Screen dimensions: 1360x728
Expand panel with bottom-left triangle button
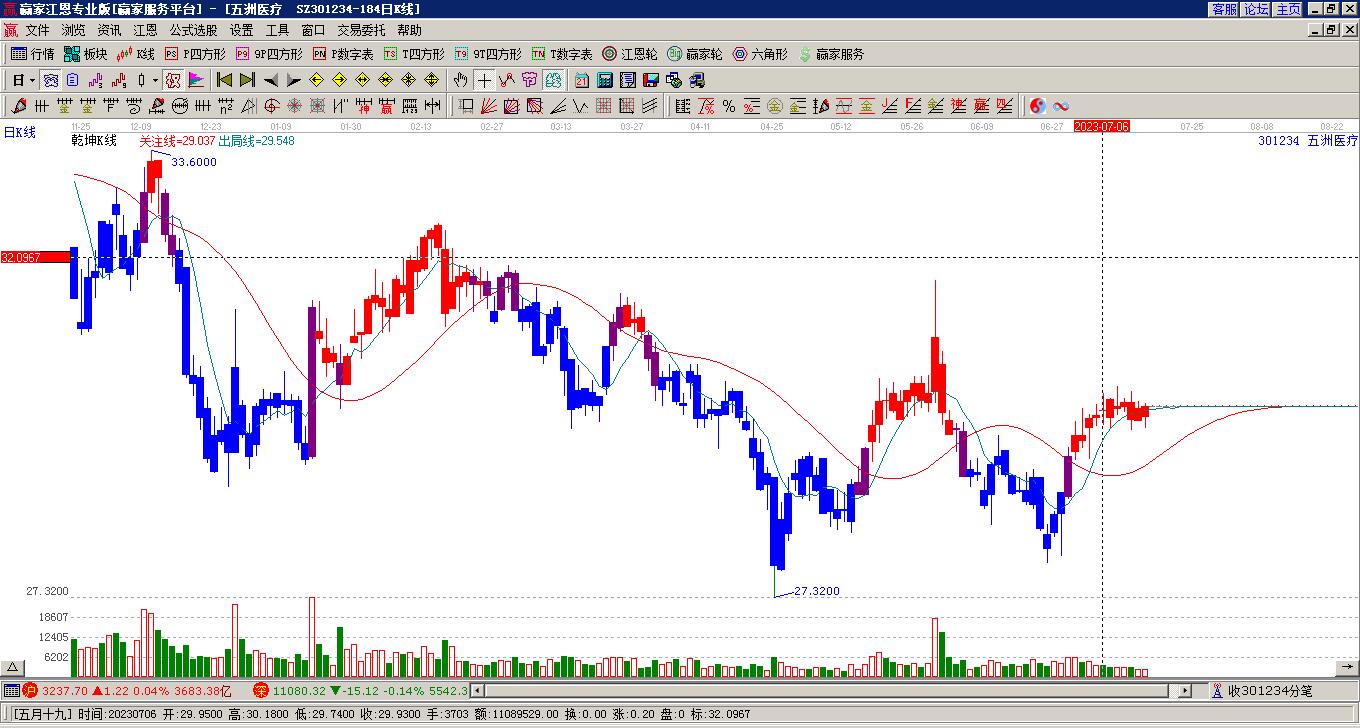(13, 667)
